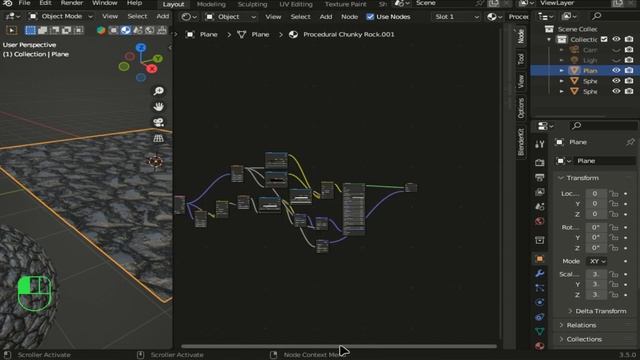640x360 pixels.
Task: Lock the Scale Z value
Action: [613, 294]
